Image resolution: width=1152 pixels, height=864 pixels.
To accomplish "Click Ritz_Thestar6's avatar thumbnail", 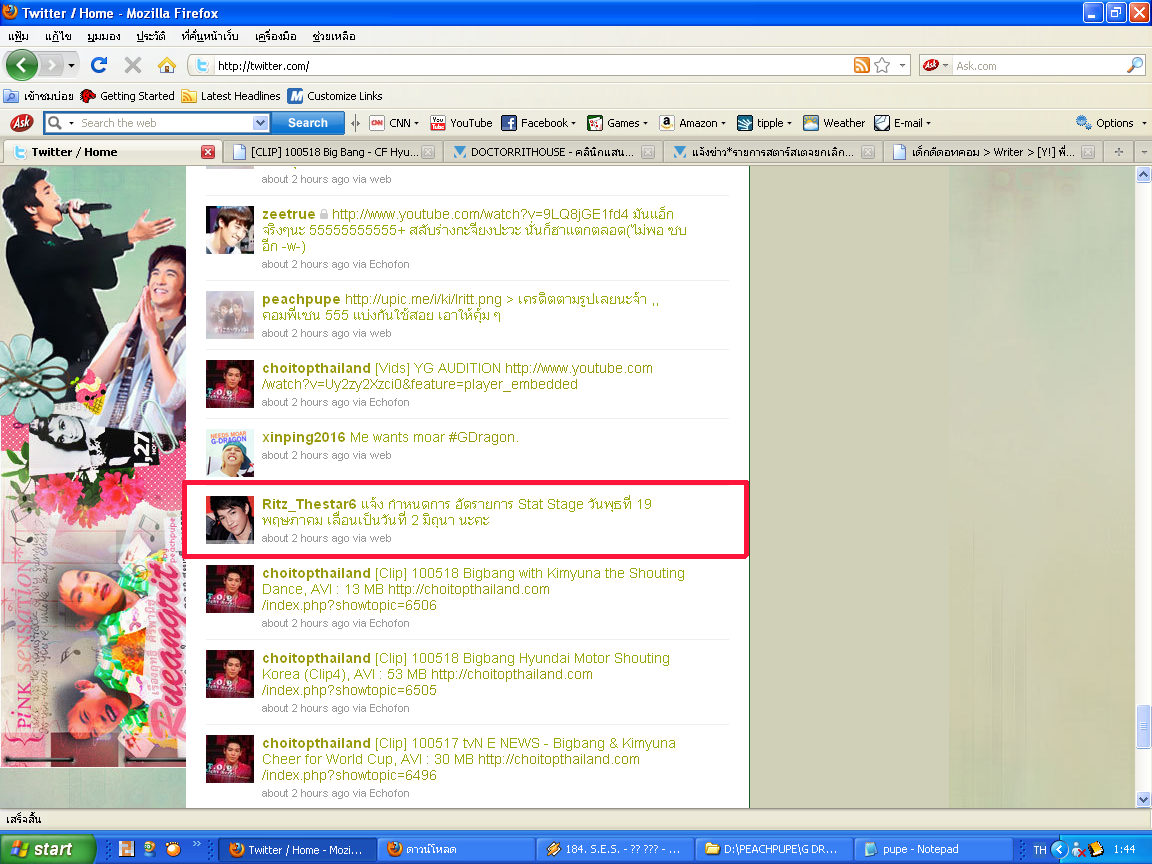I will (x=230, y=520).
